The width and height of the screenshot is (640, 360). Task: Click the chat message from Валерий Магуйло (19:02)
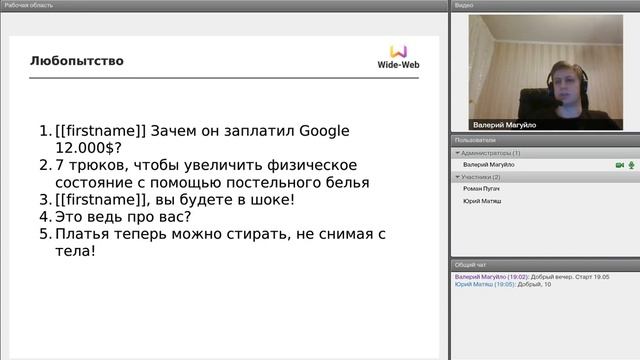[532, 277]
